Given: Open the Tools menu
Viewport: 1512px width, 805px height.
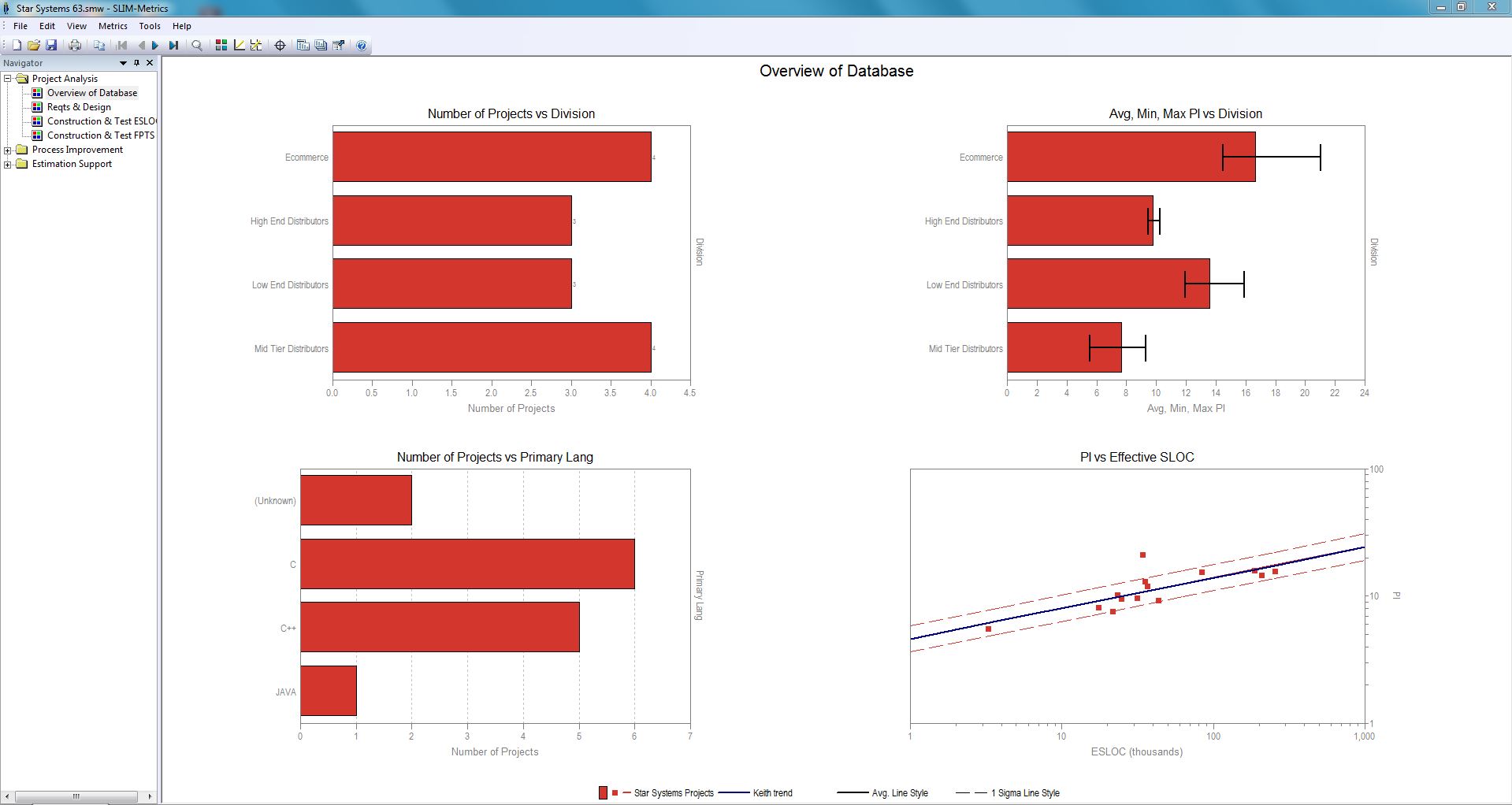Looking at the screenshot, I should 149,26.
